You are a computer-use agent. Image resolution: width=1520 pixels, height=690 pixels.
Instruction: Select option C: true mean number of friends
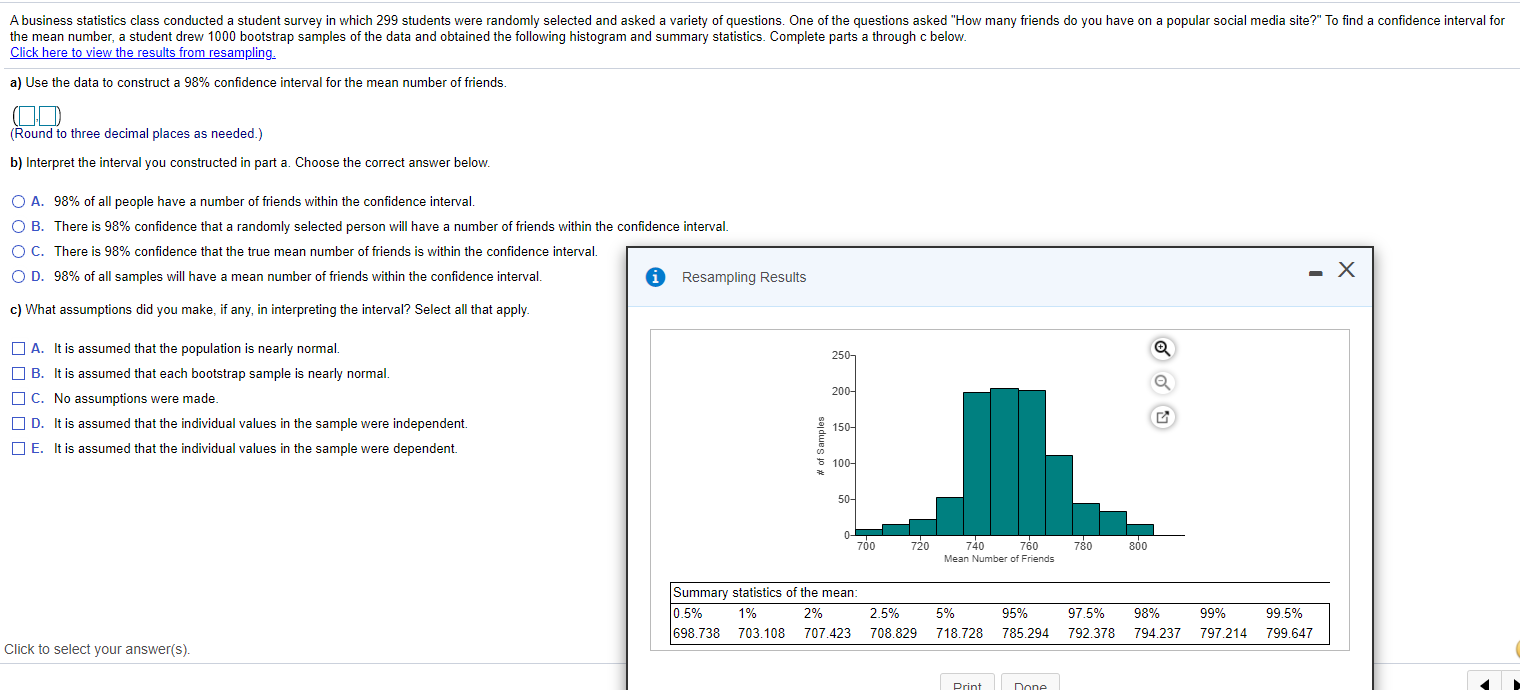click(20, 251)
